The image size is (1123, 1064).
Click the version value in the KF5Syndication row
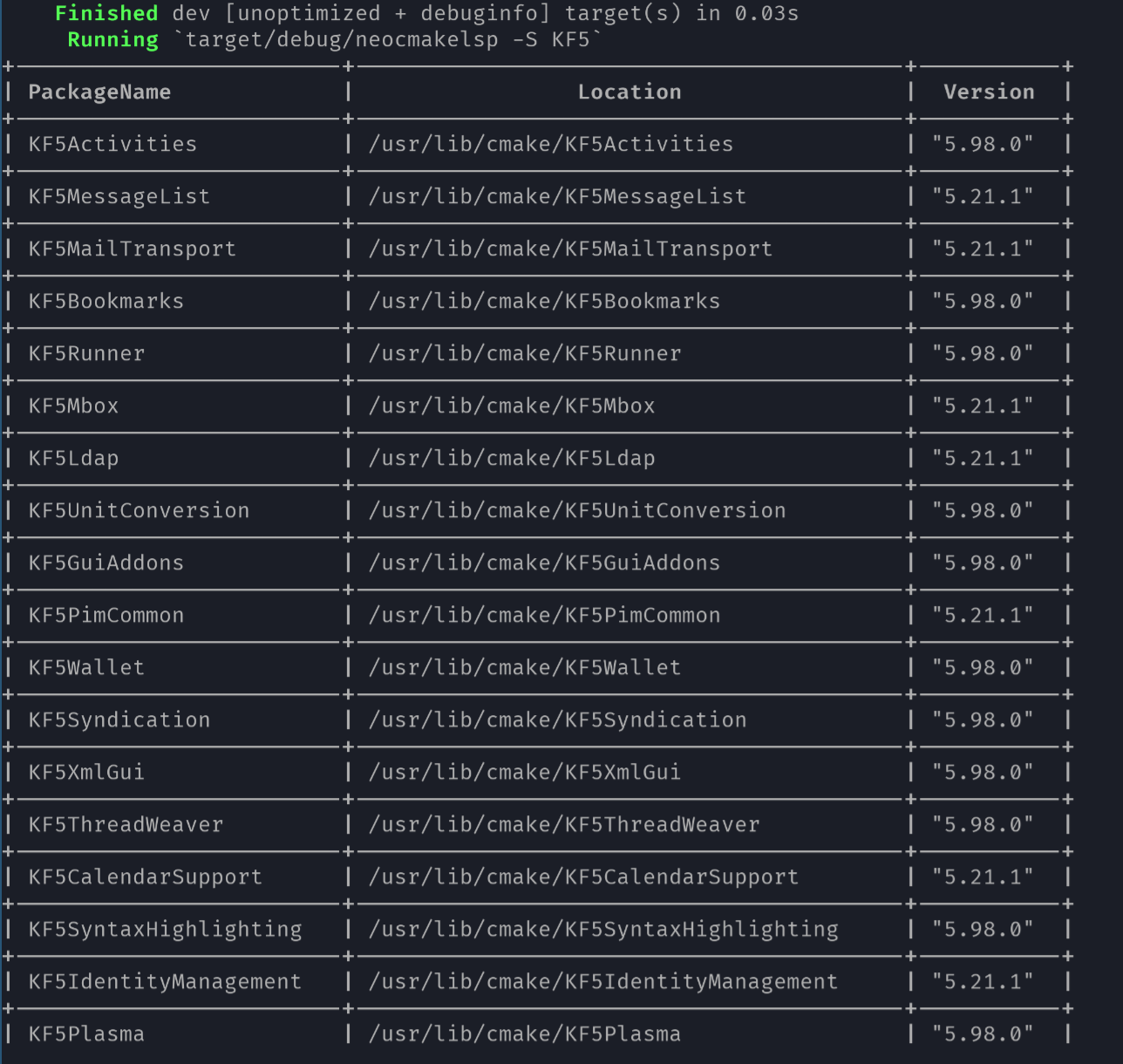click(x=983, y=720)
